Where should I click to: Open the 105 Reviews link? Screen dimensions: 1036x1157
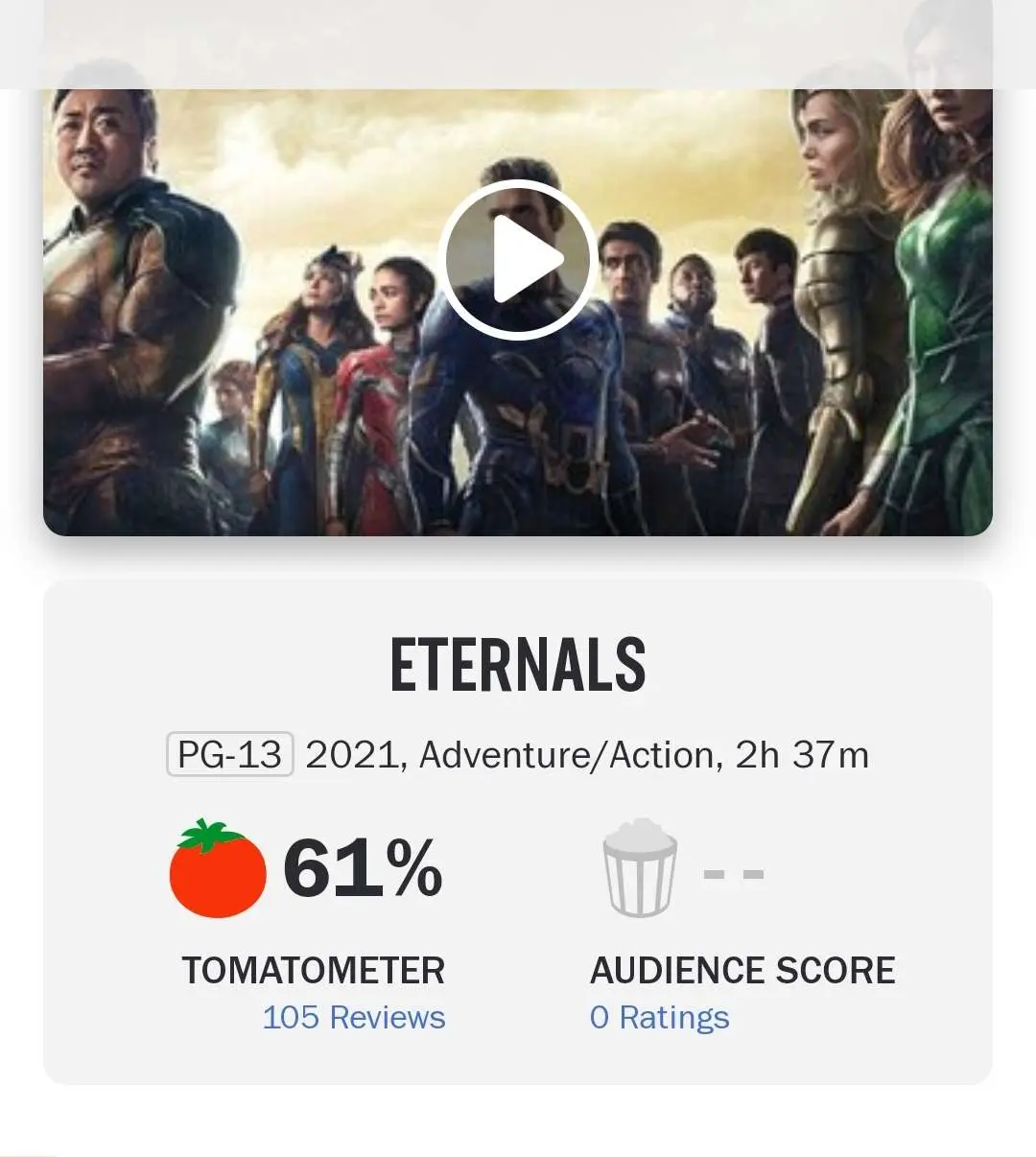[x=354, y=1017]
